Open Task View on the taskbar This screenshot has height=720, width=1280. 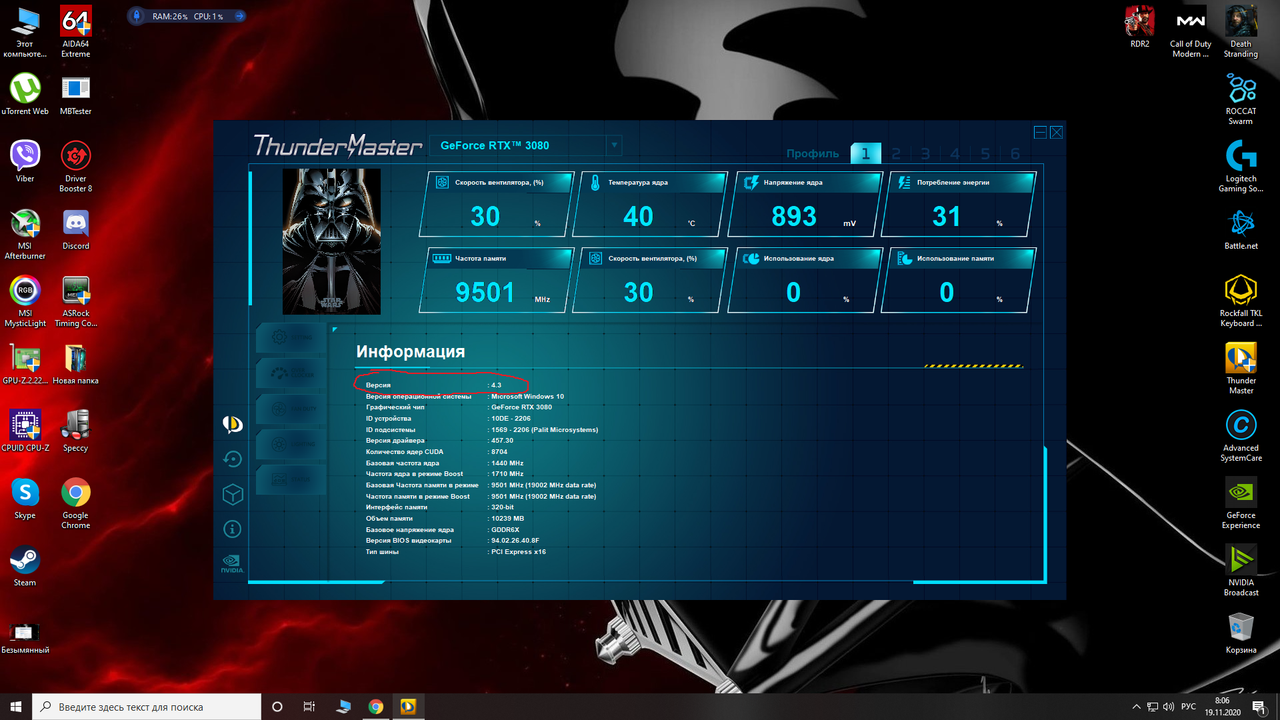click(x=310, y=706)
